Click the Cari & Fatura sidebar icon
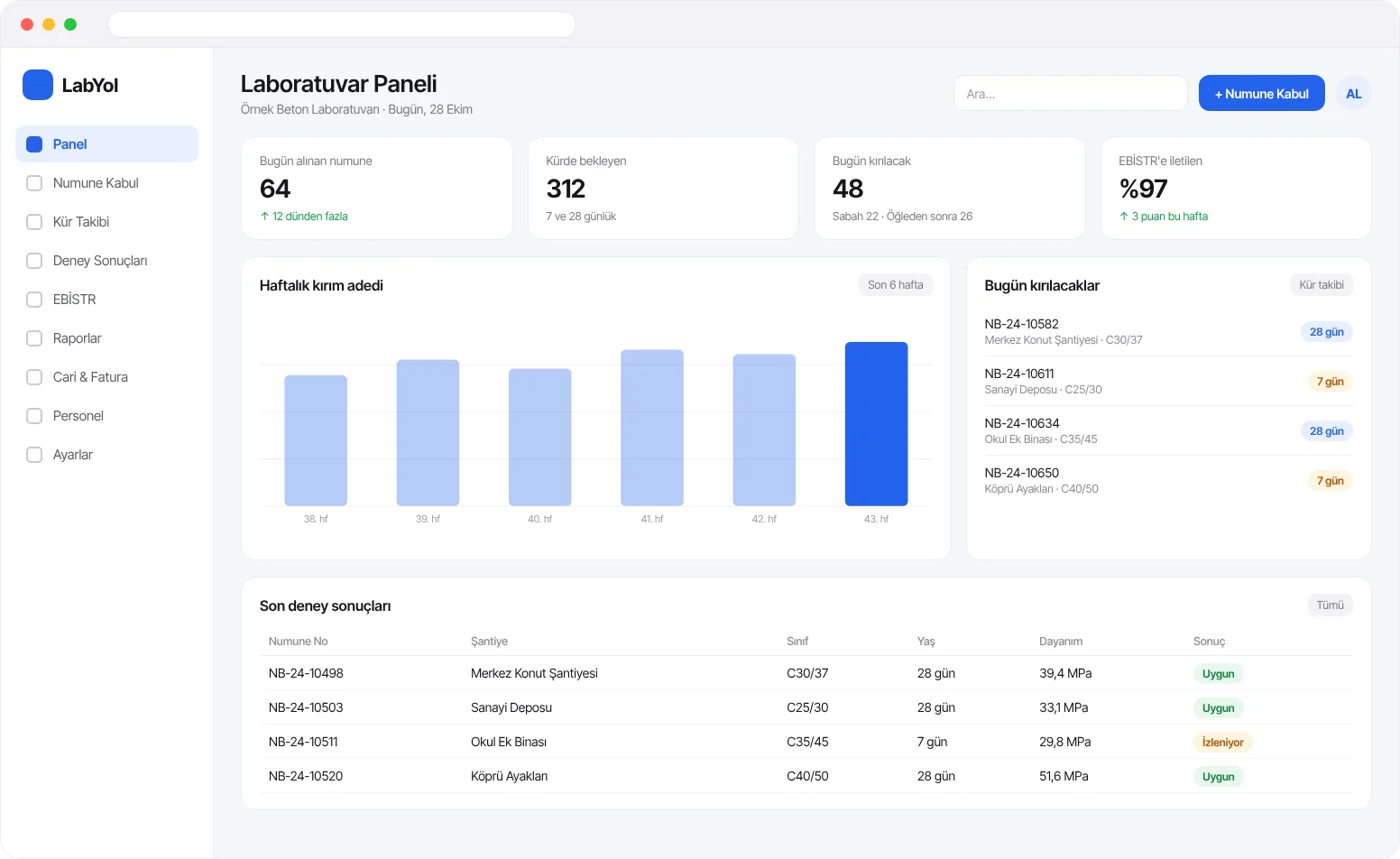 [34, 377]
